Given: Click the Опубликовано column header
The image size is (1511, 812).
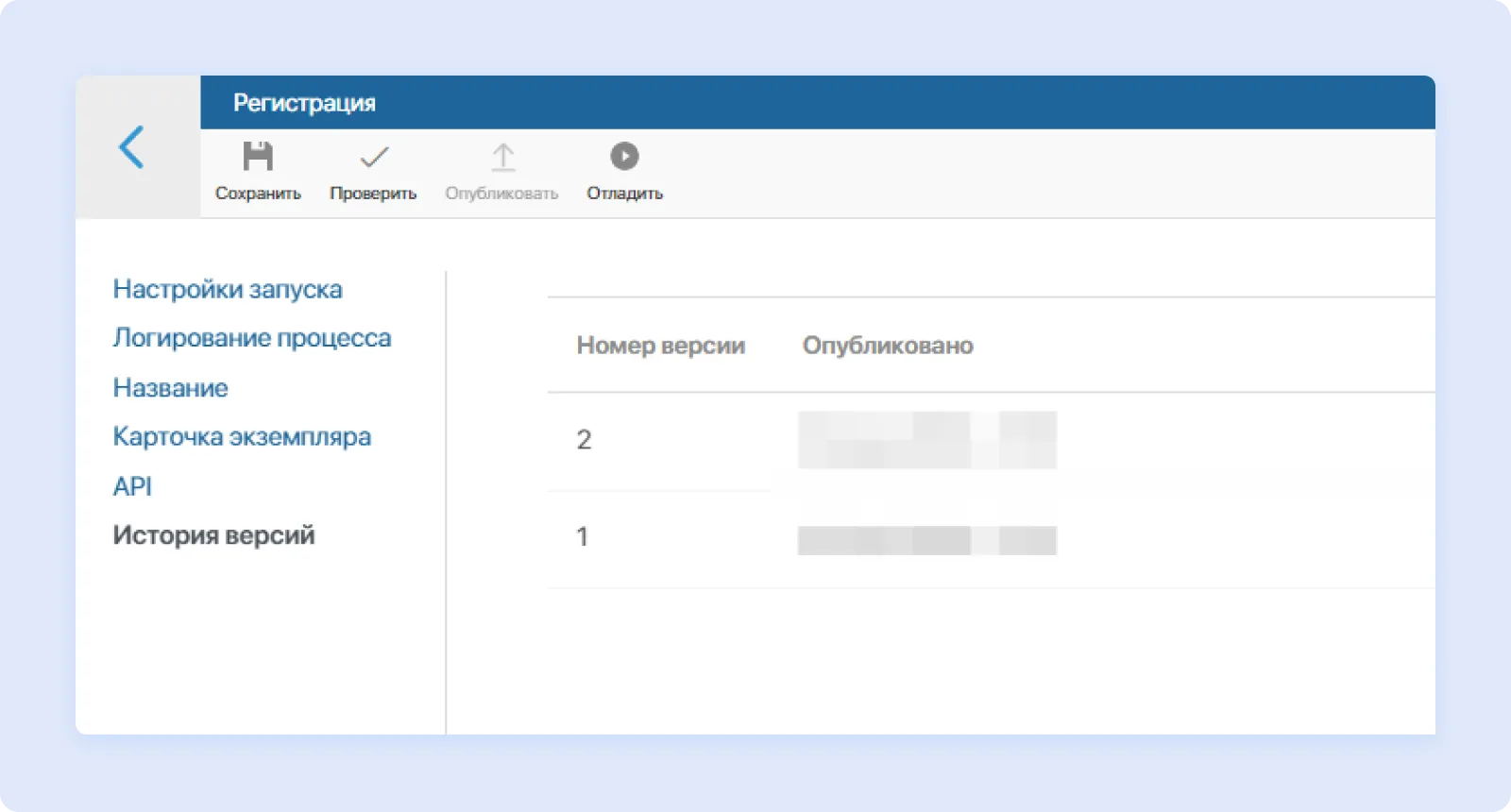Looking at the screenshot, I should click(x=887, y=346).
